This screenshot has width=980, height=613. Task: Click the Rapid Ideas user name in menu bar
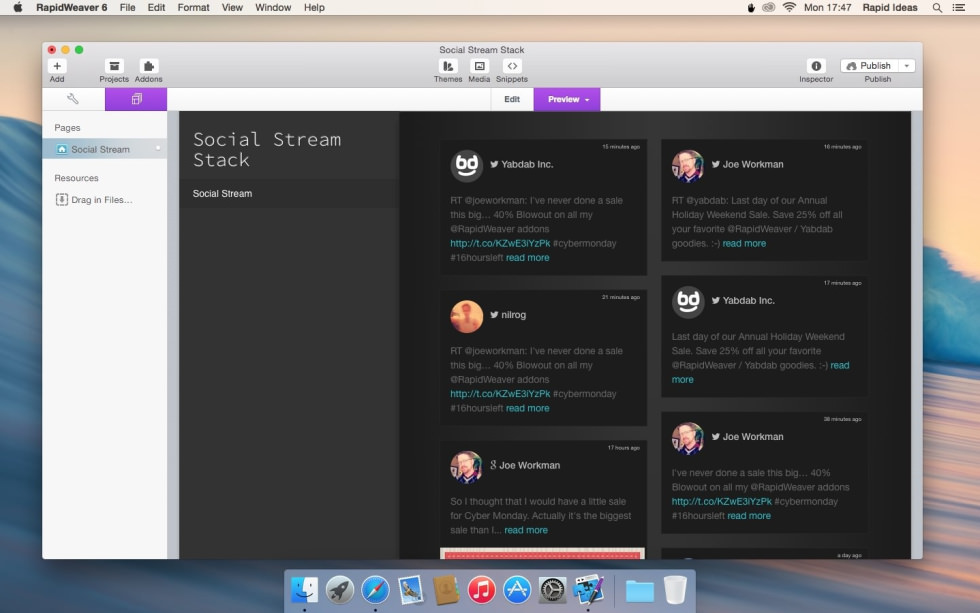point(889,7)
